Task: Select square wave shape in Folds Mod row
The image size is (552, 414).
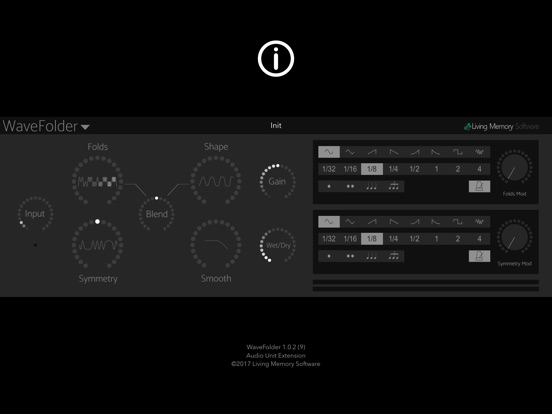Action: (x=458, y=152)
